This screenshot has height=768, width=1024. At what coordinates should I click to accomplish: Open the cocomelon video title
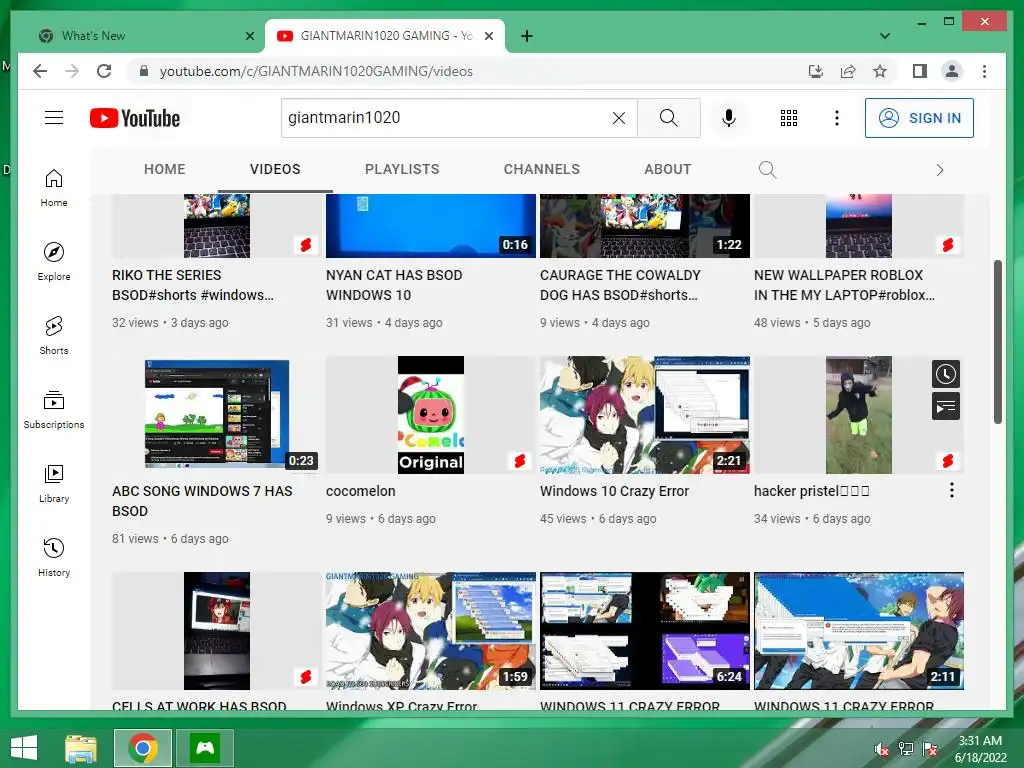point(360,491)
